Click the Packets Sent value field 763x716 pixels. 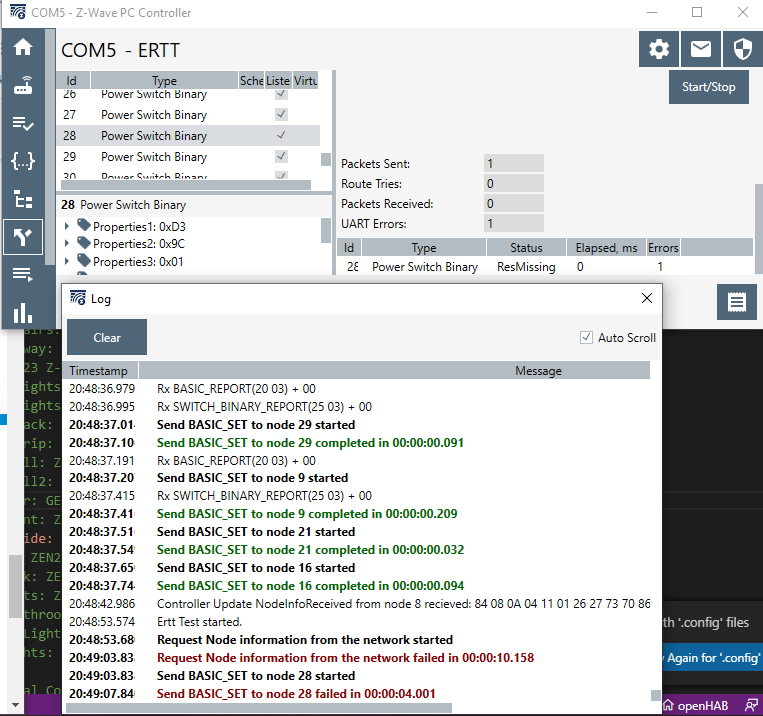513,164
